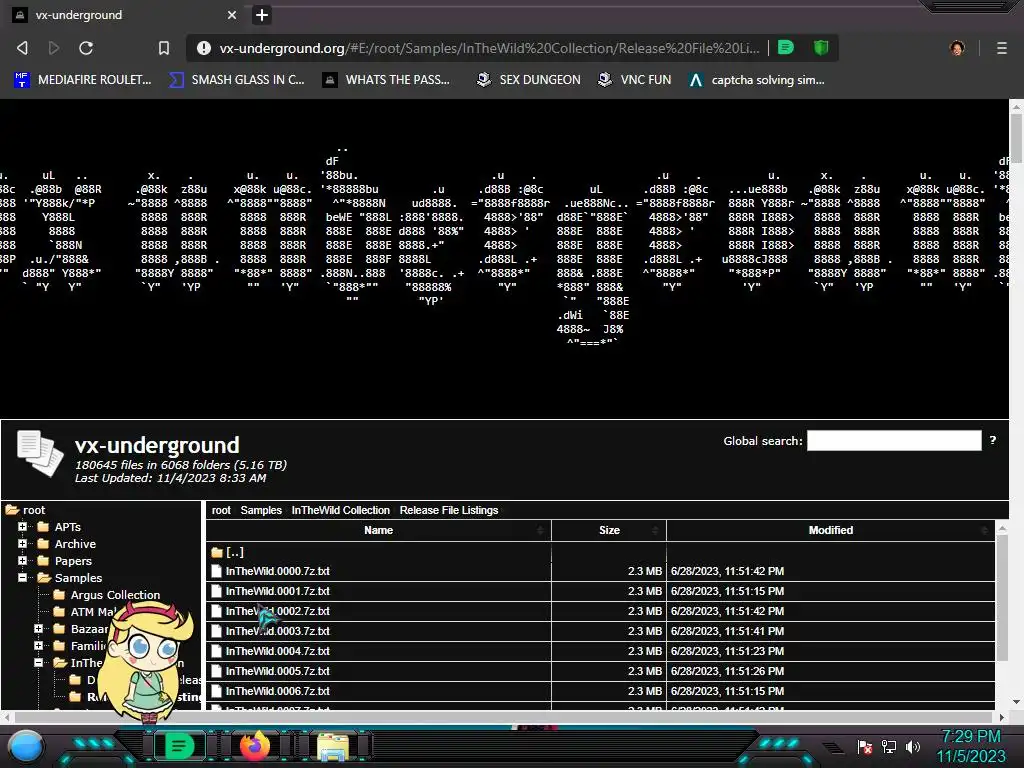Open InTheWild.0006.7z.txt
The image size is (1024, 768).
pos(278,691)
